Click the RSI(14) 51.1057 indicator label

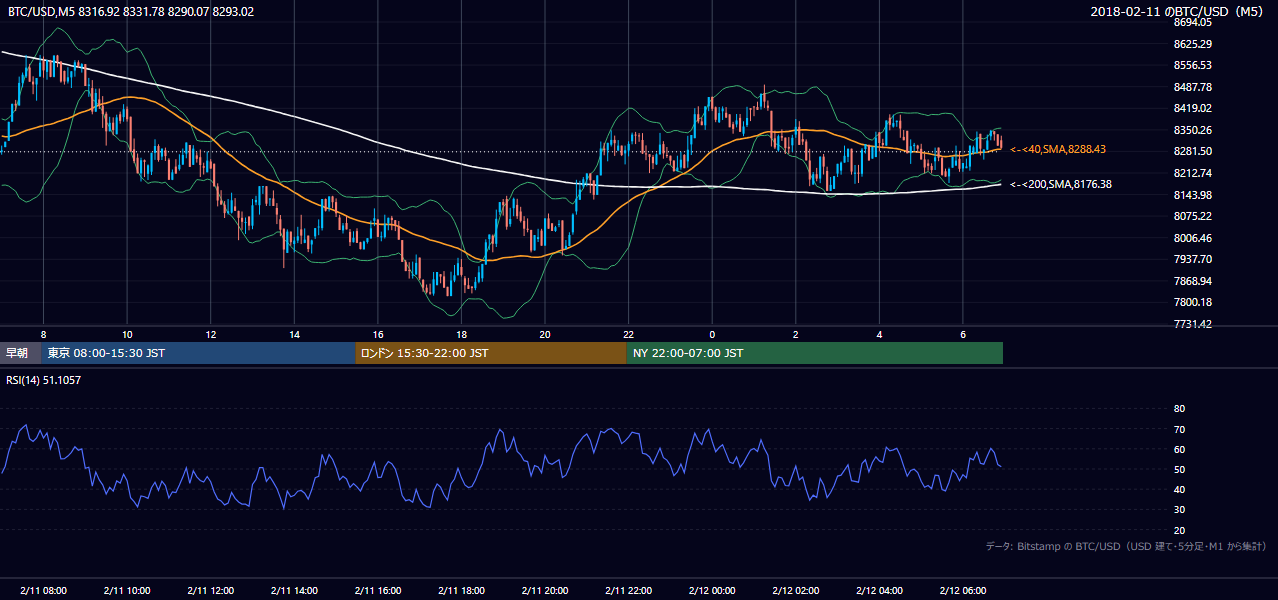click(x=44, y=380)
